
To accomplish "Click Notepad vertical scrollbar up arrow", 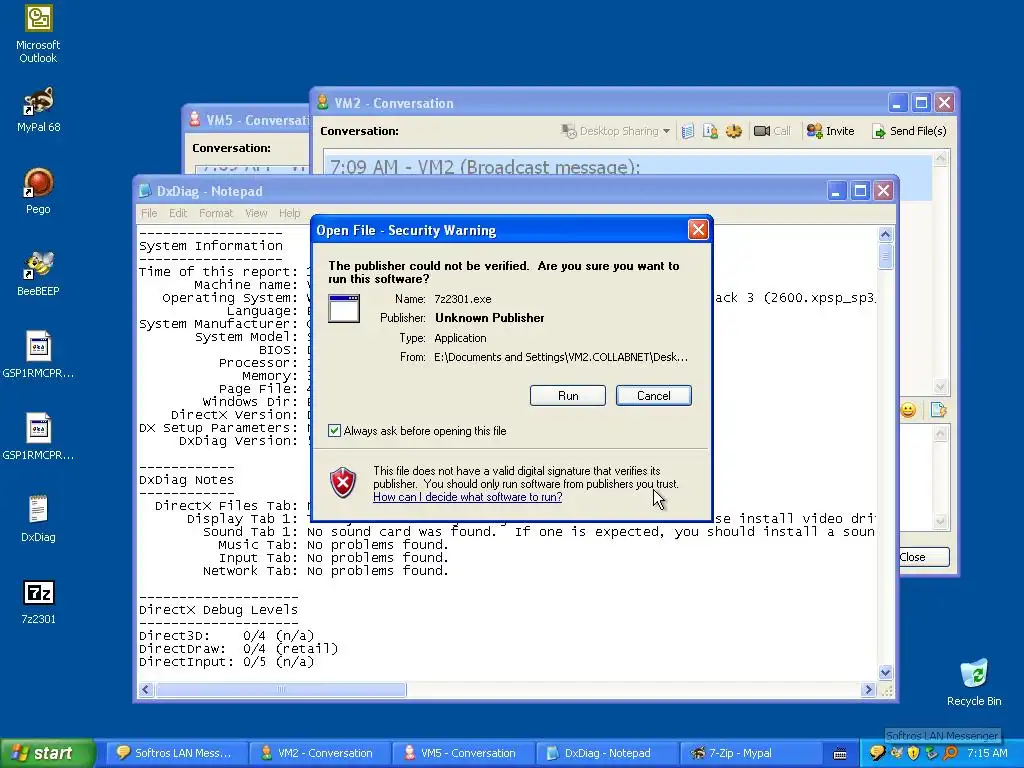I will [x=886, y=234].
